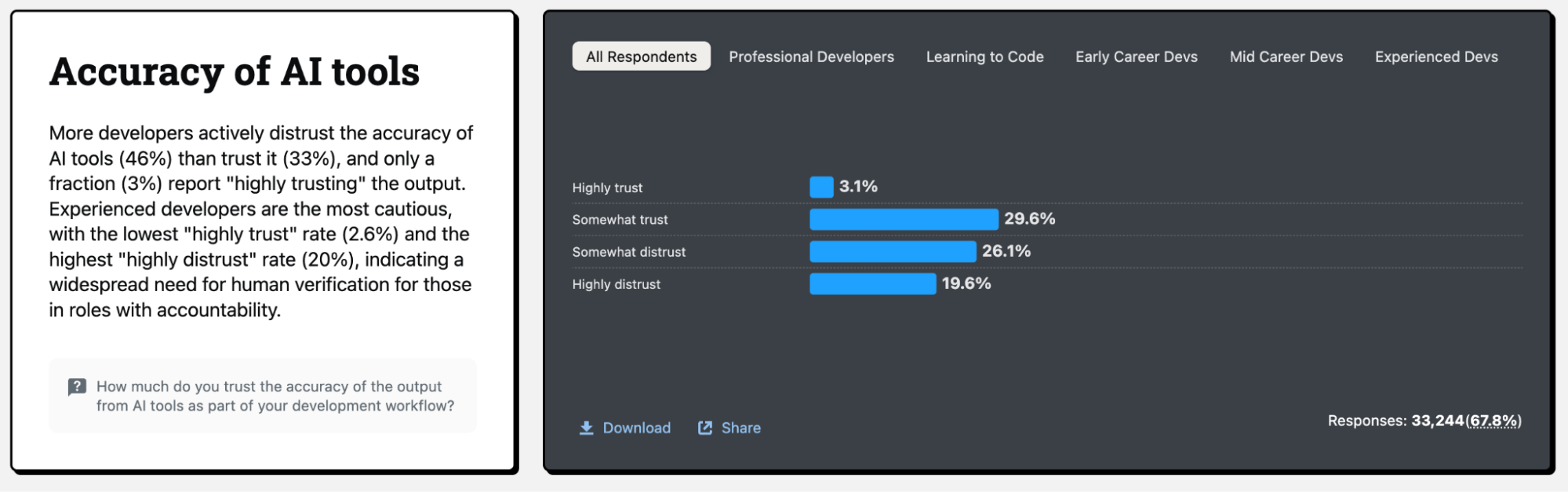Show Early Career Devs results

coord(1136,56)
